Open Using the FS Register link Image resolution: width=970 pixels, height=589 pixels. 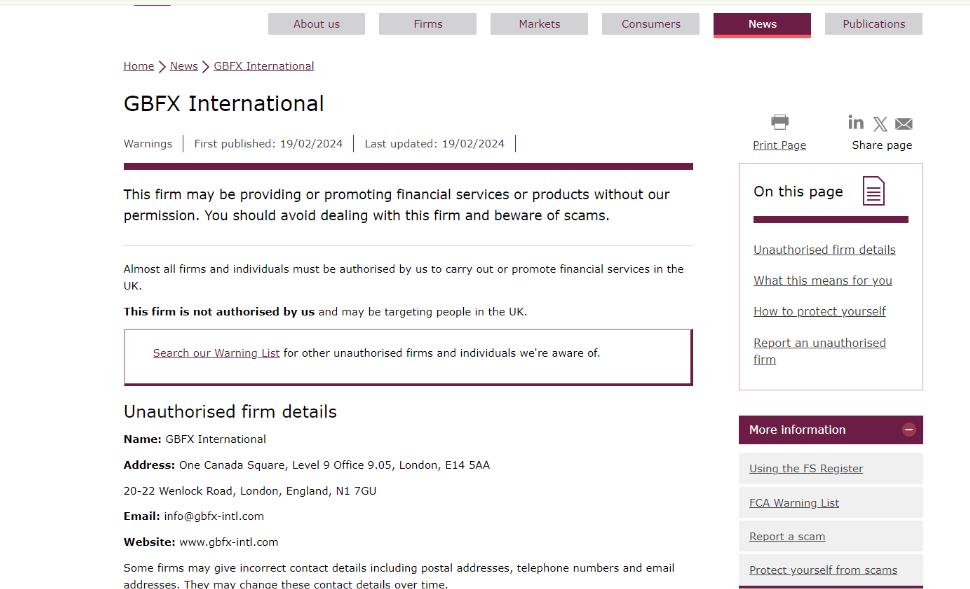[x=805, y=469]
